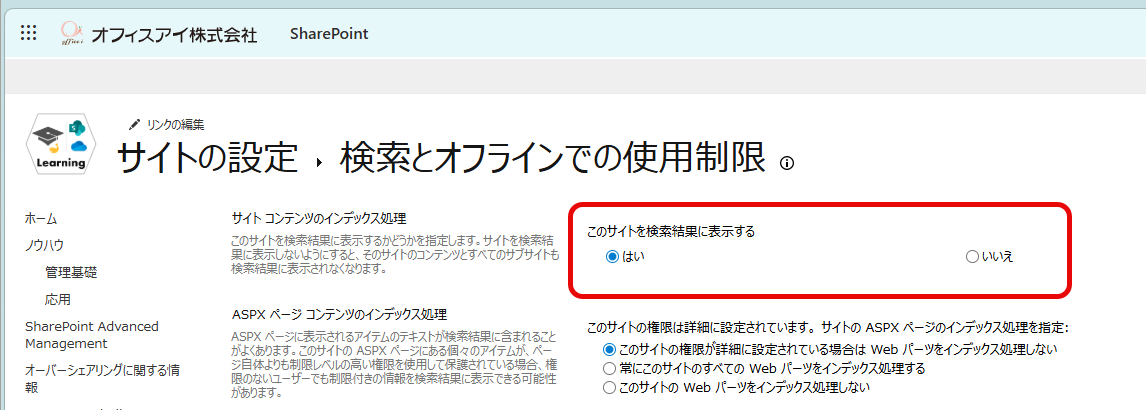Select このサイトの Web パーツをインデックス処理しない option

tap(610, 388)
